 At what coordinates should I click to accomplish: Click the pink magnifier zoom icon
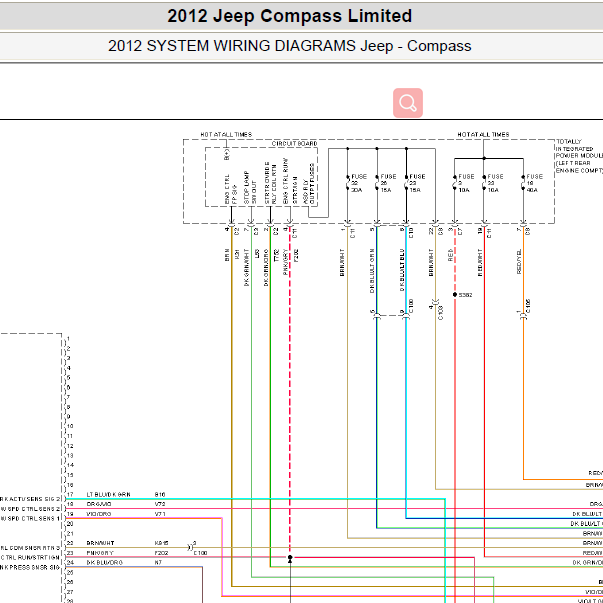[x=408, y=103]
